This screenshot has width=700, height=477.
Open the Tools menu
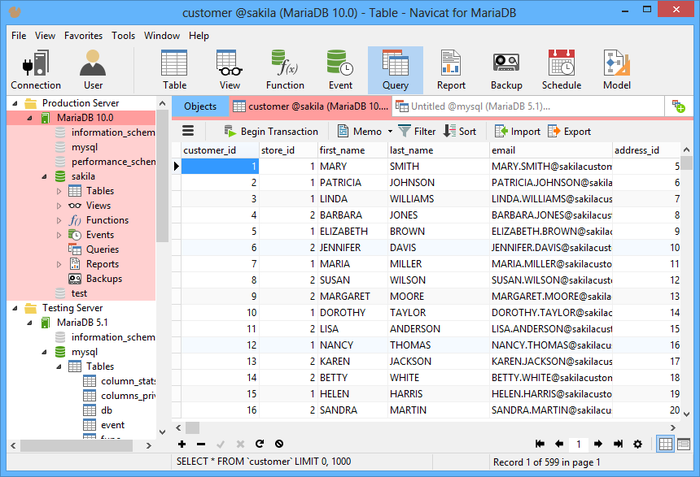click(123, 35)
